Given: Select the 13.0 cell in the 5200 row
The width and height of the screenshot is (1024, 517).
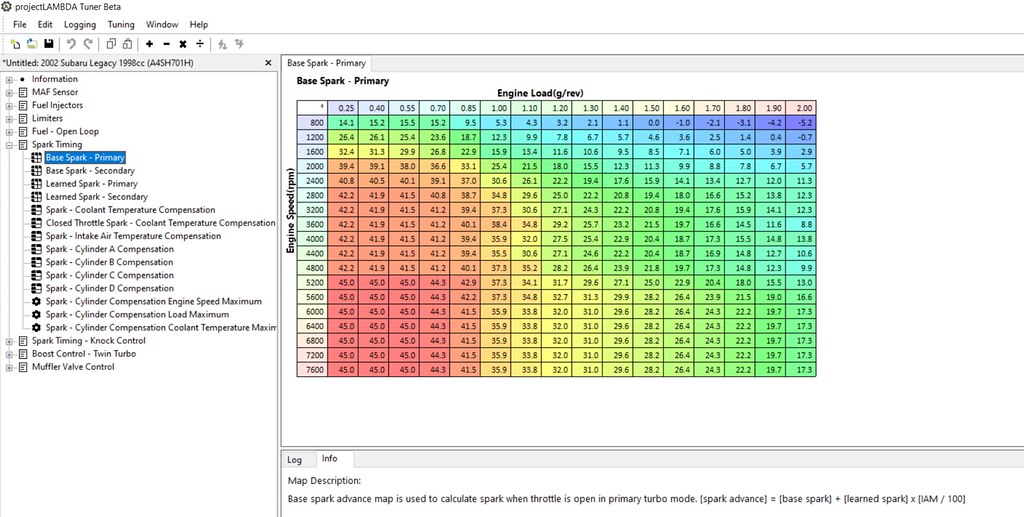Looking at the screenshot, I should 801,282.
